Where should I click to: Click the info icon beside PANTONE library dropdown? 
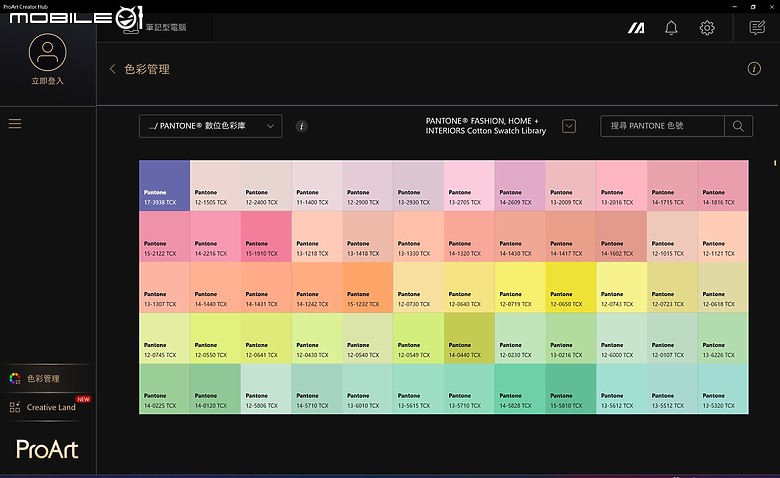301,126
